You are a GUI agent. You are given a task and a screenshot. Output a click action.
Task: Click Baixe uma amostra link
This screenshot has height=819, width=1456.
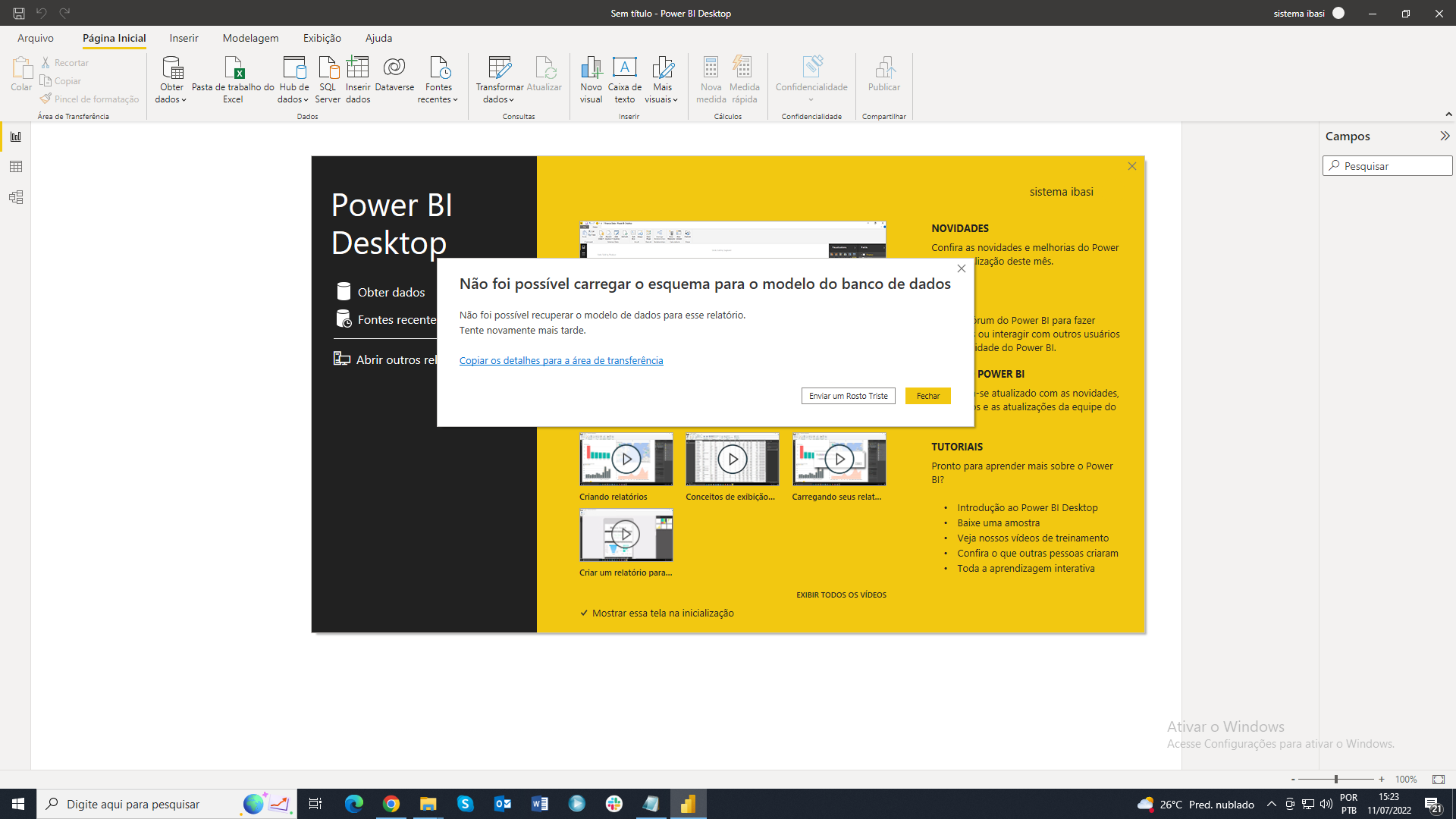(999, 522)
